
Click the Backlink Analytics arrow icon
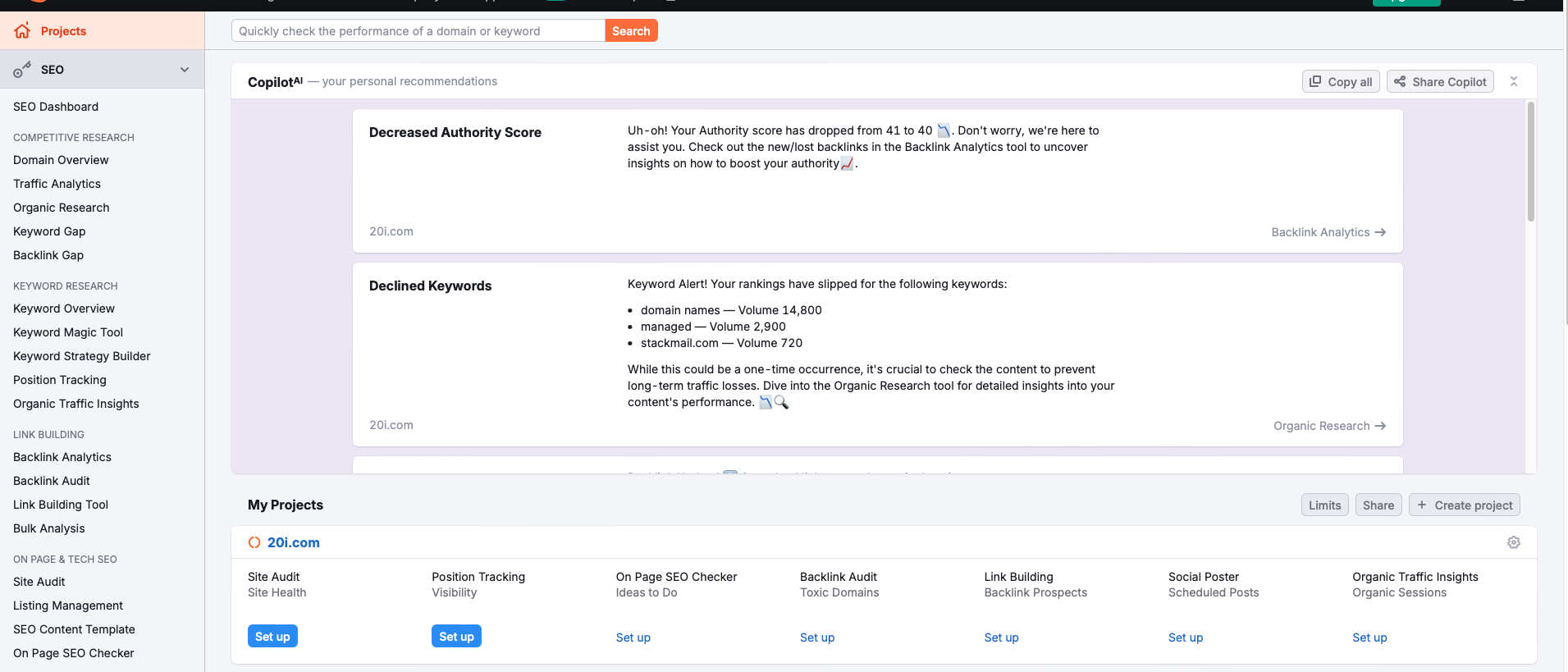1380,232
